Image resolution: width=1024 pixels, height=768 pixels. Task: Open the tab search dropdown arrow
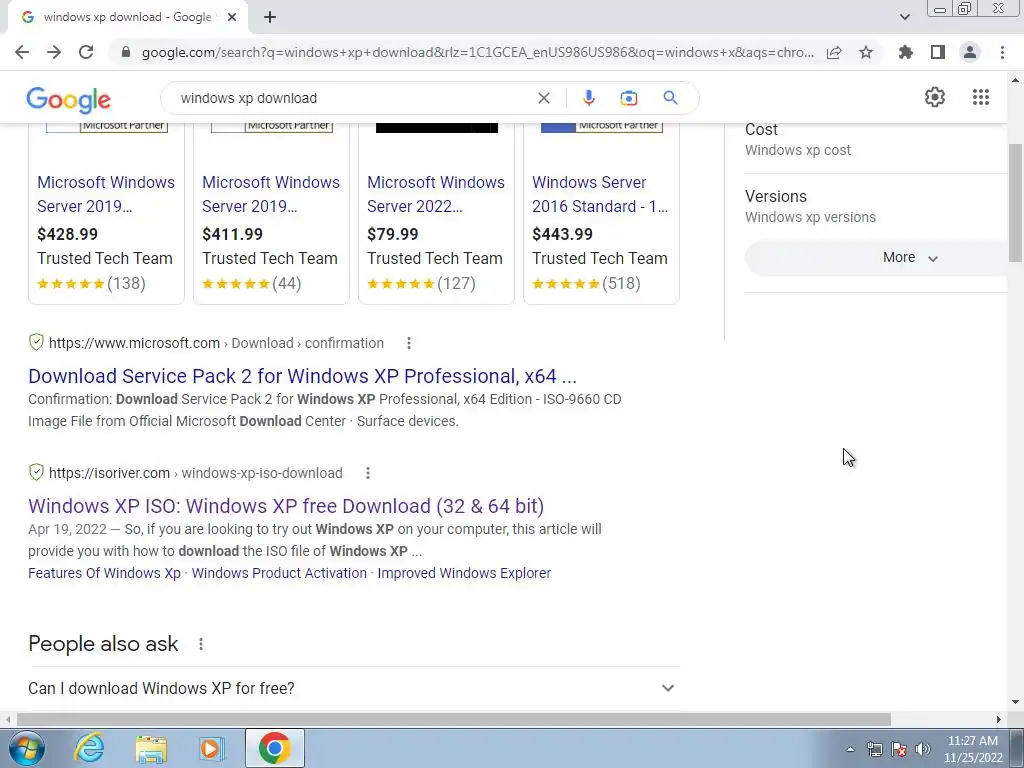[904, 17]
